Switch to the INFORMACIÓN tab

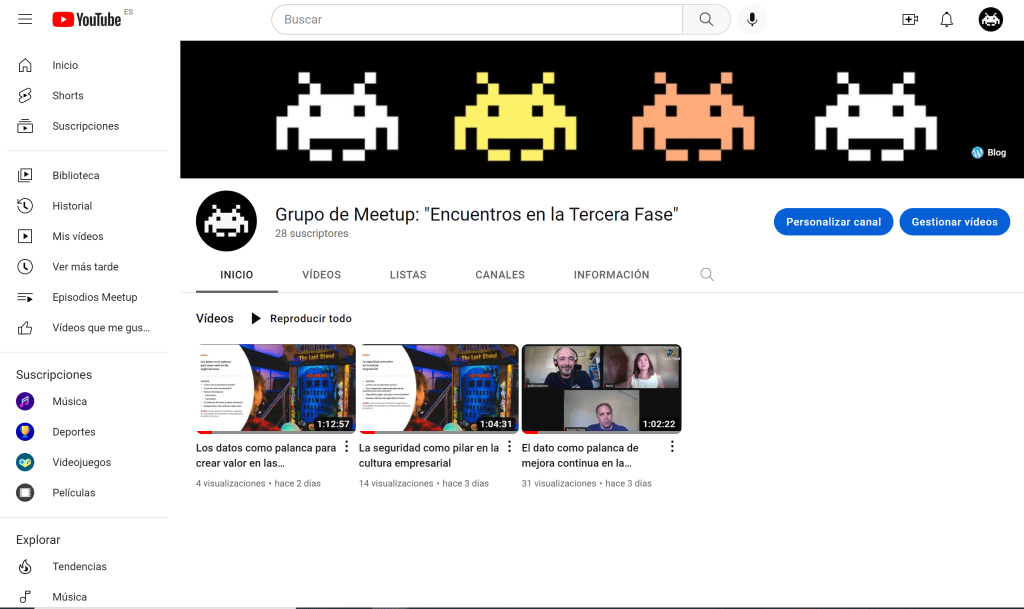(x=611, y=275)
